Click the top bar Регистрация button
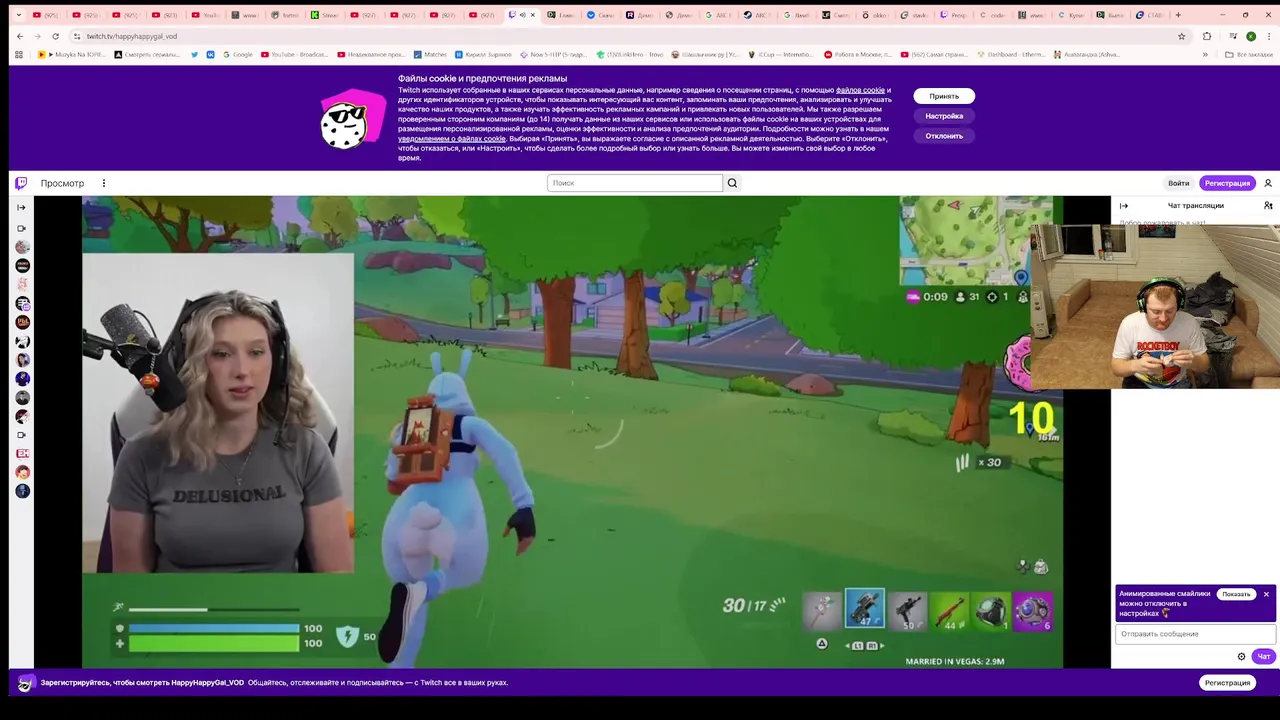Viewport: 1280px width, 720px height. click(x=1227, y=183)
